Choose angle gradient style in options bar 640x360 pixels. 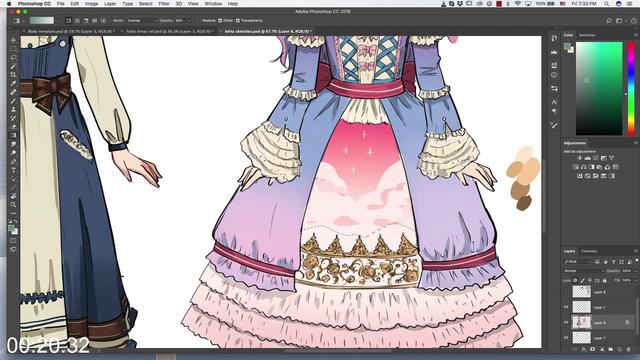(x=86, y=20)
